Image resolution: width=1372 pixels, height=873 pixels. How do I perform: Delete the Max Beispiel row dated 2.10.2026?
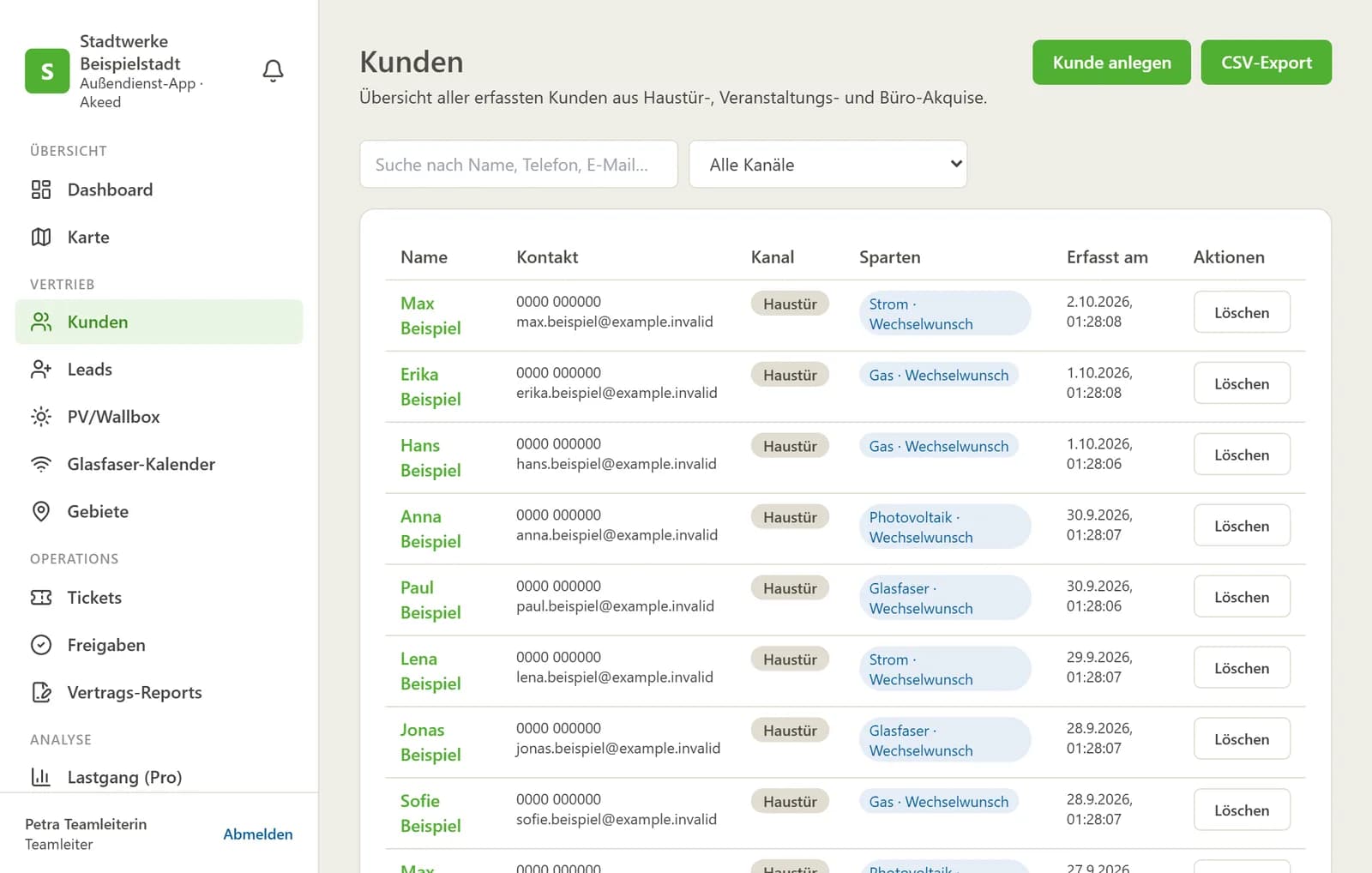[1242, 313]
